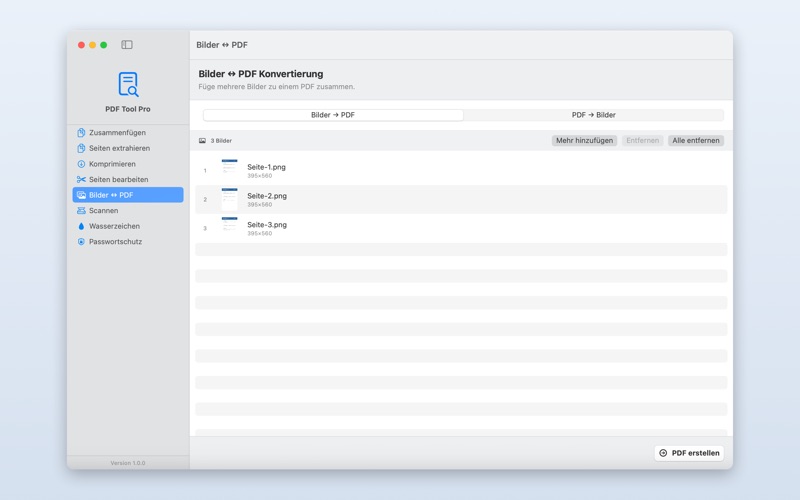Select Seiten bearbeiten in the sidebar
This screenshot has width=800, height=500.
click(128, 180)
